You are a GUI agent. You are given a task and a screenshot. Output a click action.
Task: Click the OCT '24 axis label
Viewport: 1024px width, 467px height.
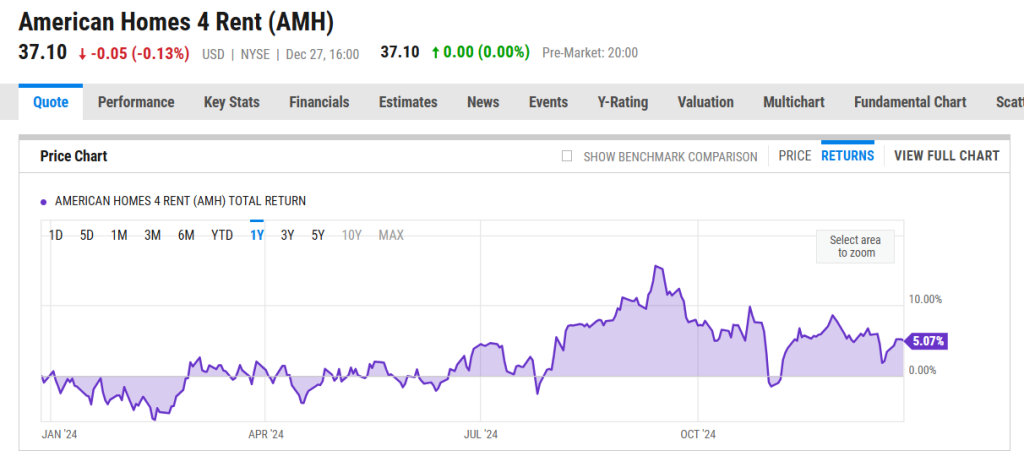[x=698, y=434]
